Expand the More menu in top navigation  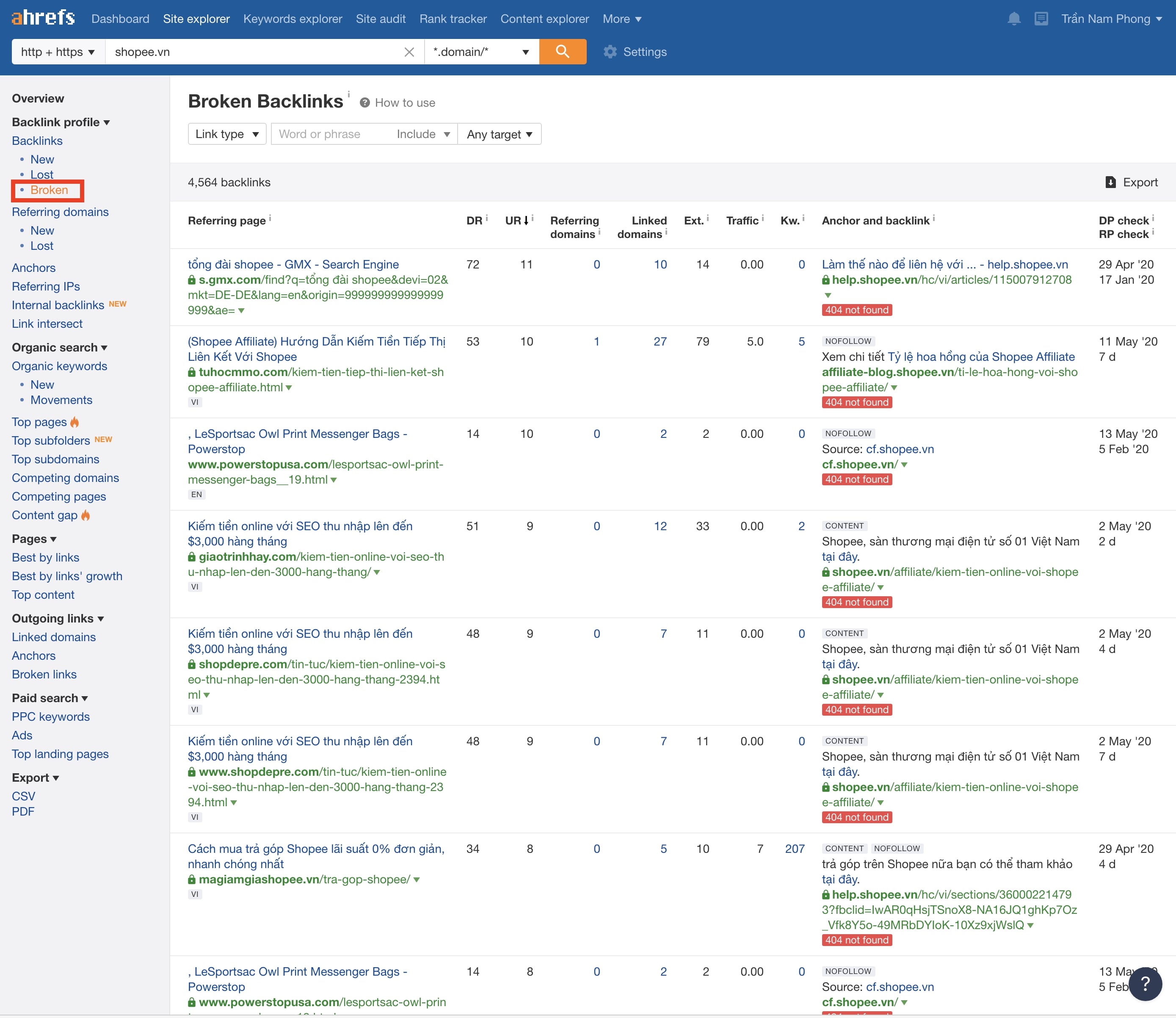pos(622,19)
